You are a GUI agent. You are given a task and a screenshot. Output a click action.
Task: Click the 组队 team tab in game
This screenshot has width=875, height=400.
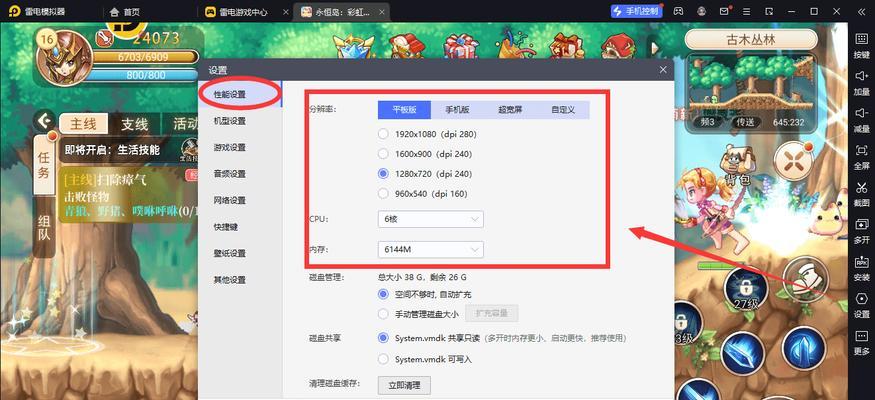click(x=44, y=228)
